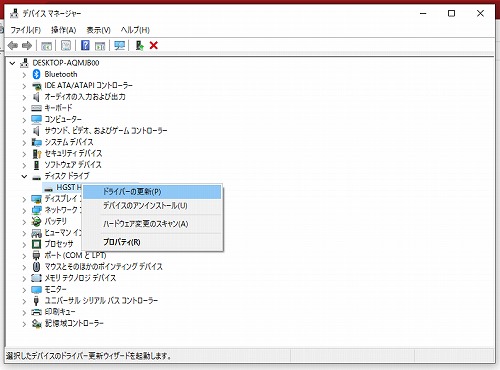Click the forward arrow in the toolbar
Image resolution: width=500 pixels, height=370 pixels.
tap(27, 45)
